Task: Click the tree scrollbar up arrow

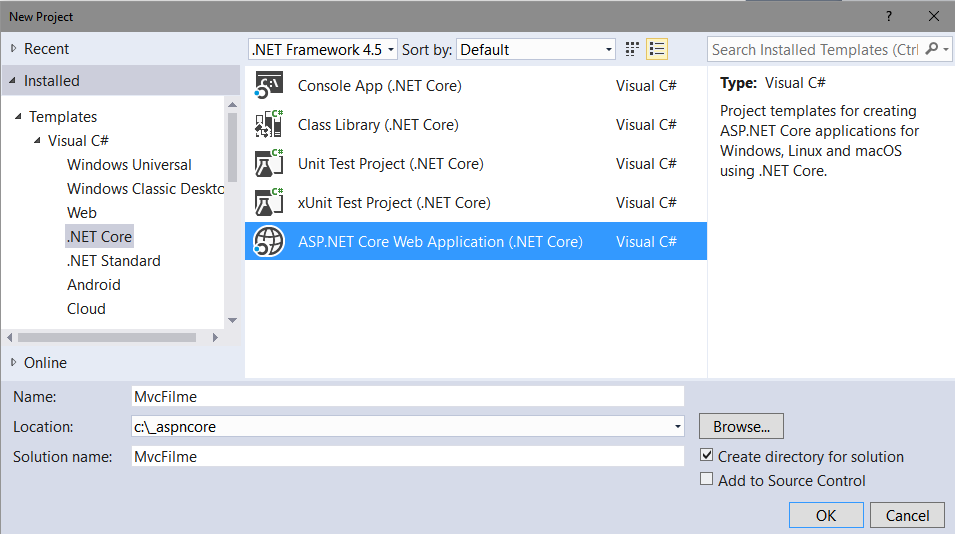Action: pos(232,105)
